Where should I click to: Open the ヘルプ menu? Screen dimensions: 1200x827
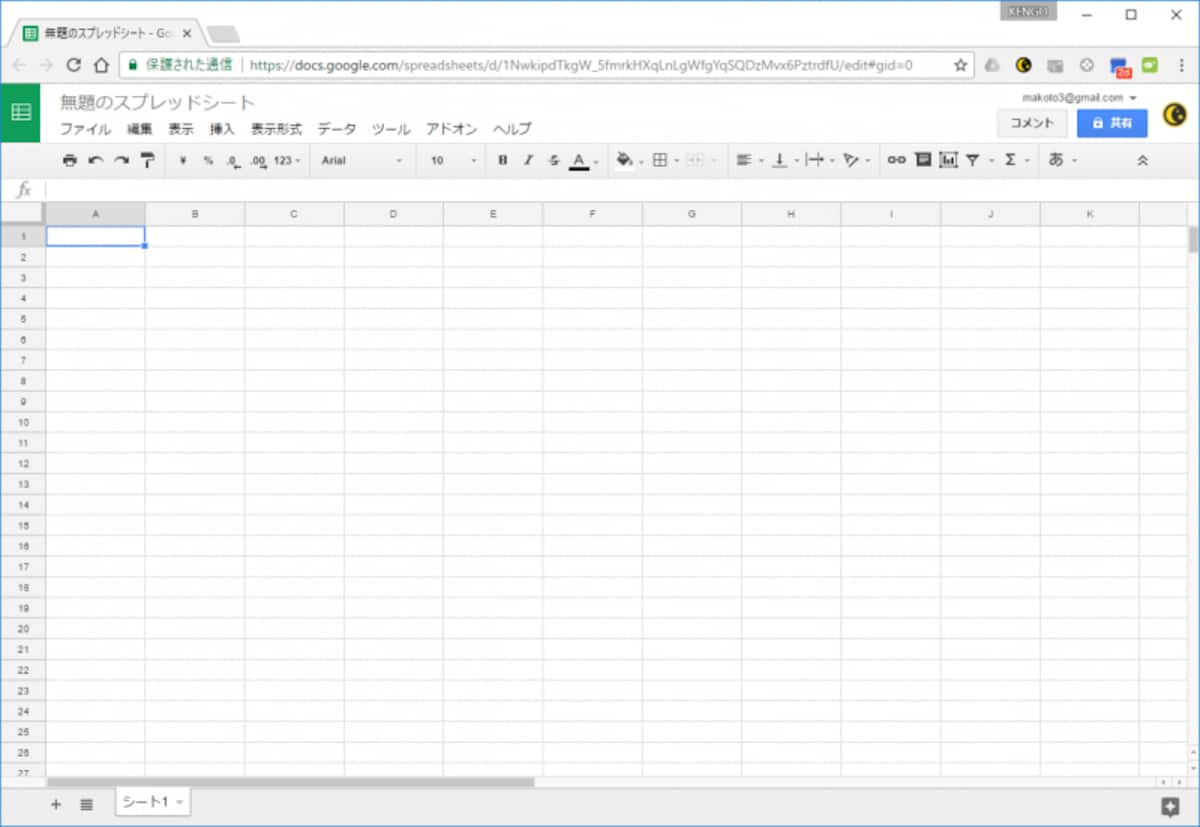pyautogui.click(x=512, y=129)
